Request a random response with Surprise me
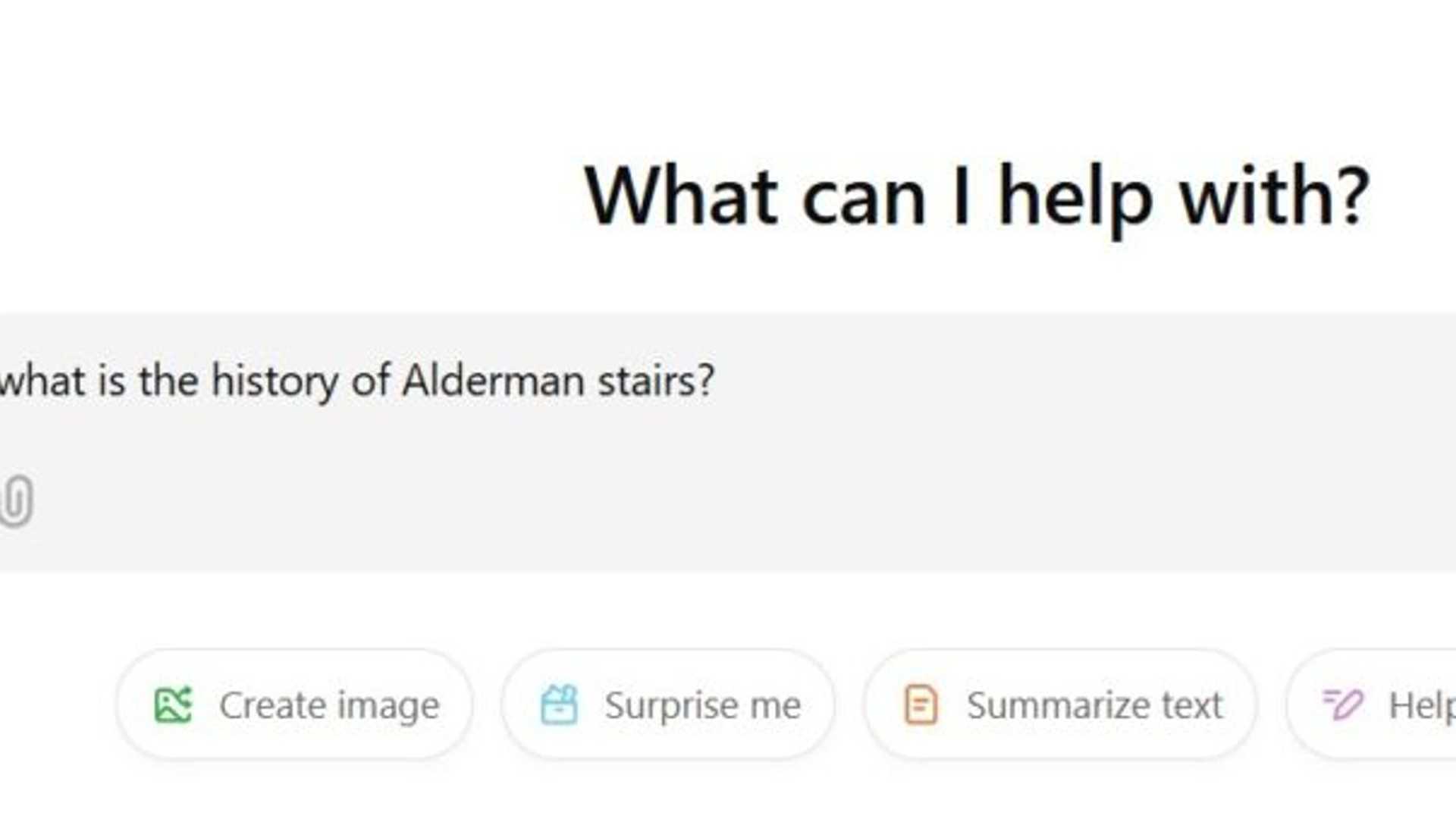 [667, 704]
